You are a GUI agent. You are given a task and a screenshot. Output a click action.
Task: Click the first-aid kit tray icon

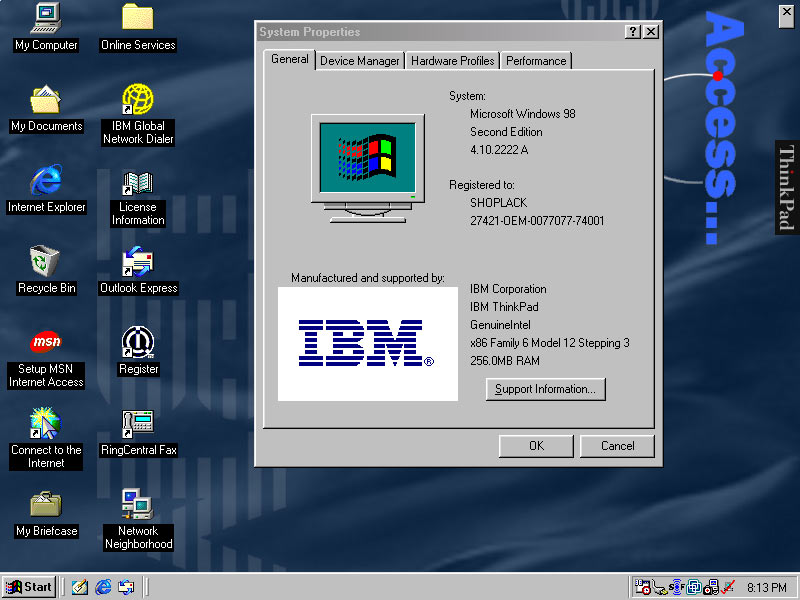pos(711,587)
